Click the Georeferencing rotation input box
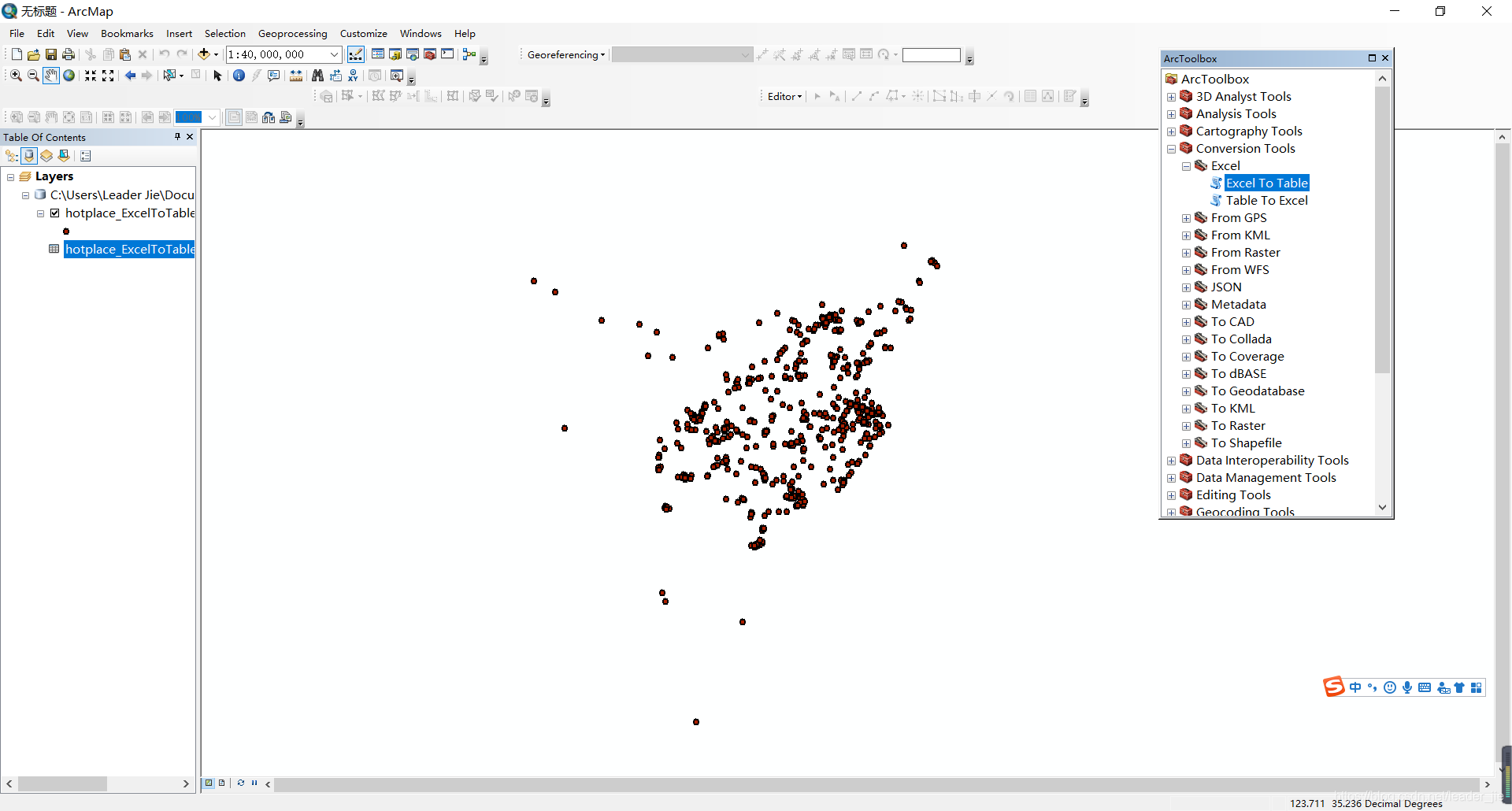 point(932,55)
